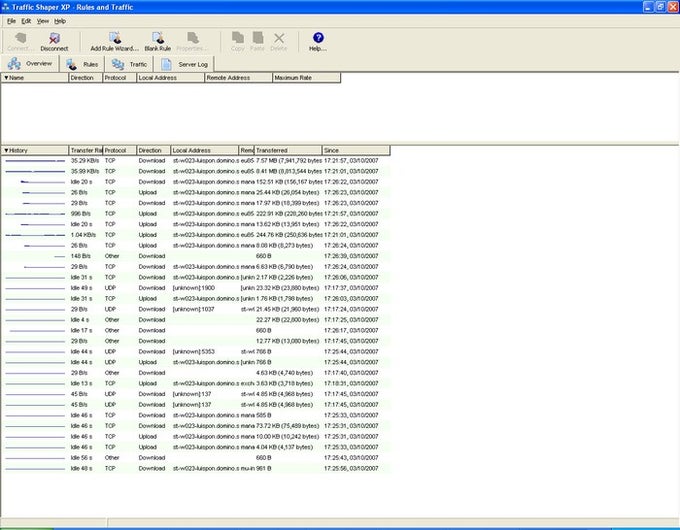Click the 10.00 KB transferred cell
The image size is (680, 530).
288,437
